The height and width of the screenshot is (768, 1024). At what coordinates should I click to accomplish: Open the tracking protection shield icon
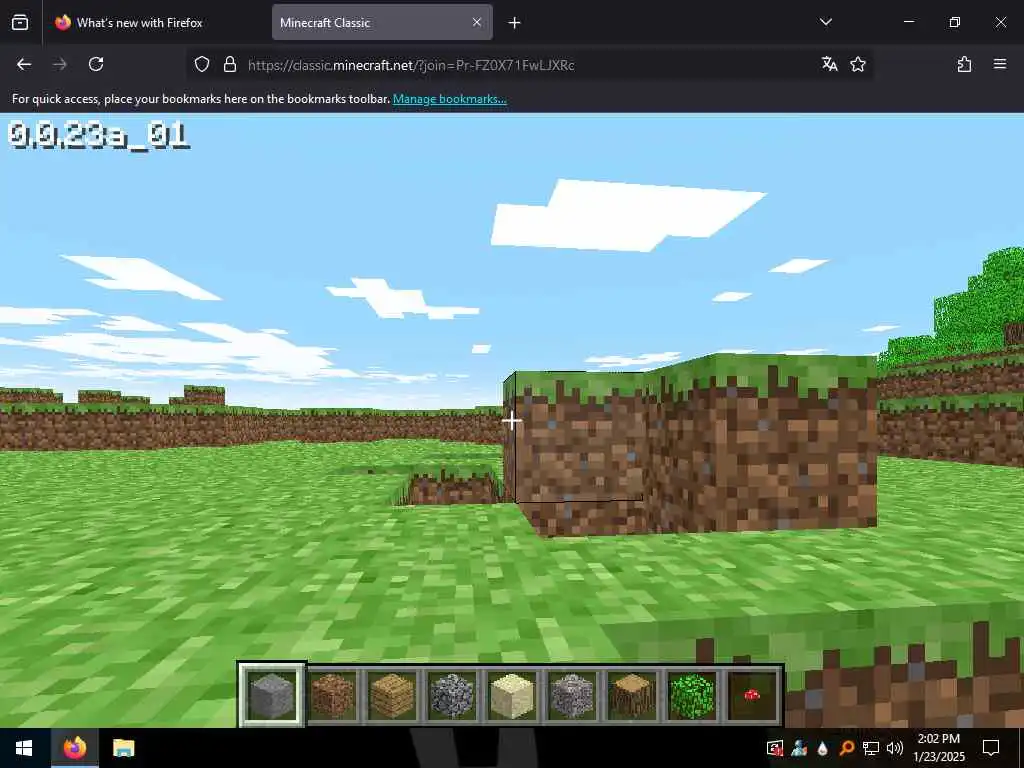coord(202,64)
